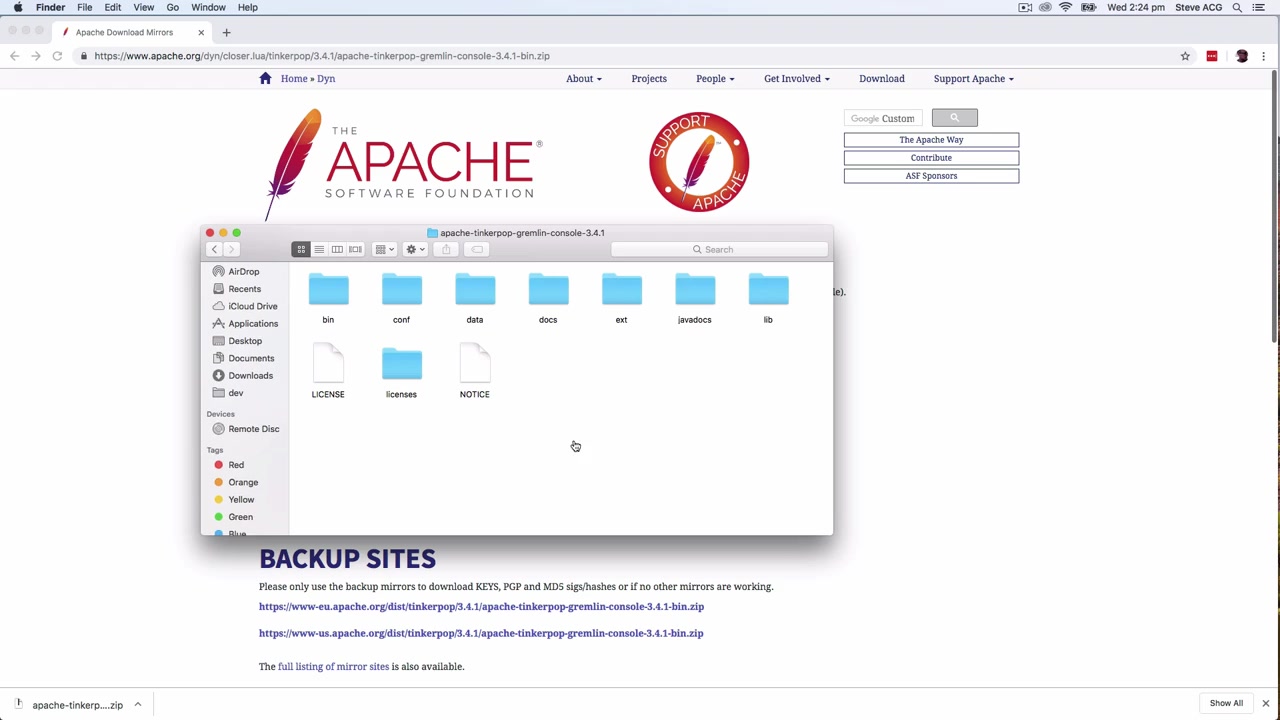Screen dimensions: 1280x720
Task: Open the Apple menu
Action: (x=18, y=7)
